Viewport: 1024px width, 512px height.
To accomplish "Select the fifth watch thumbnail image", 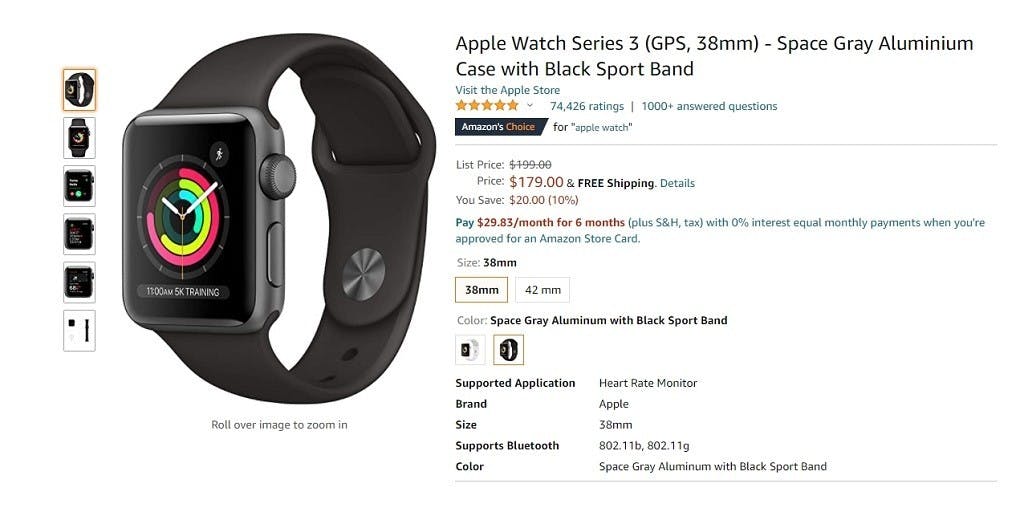I will (x=79, y=282).
